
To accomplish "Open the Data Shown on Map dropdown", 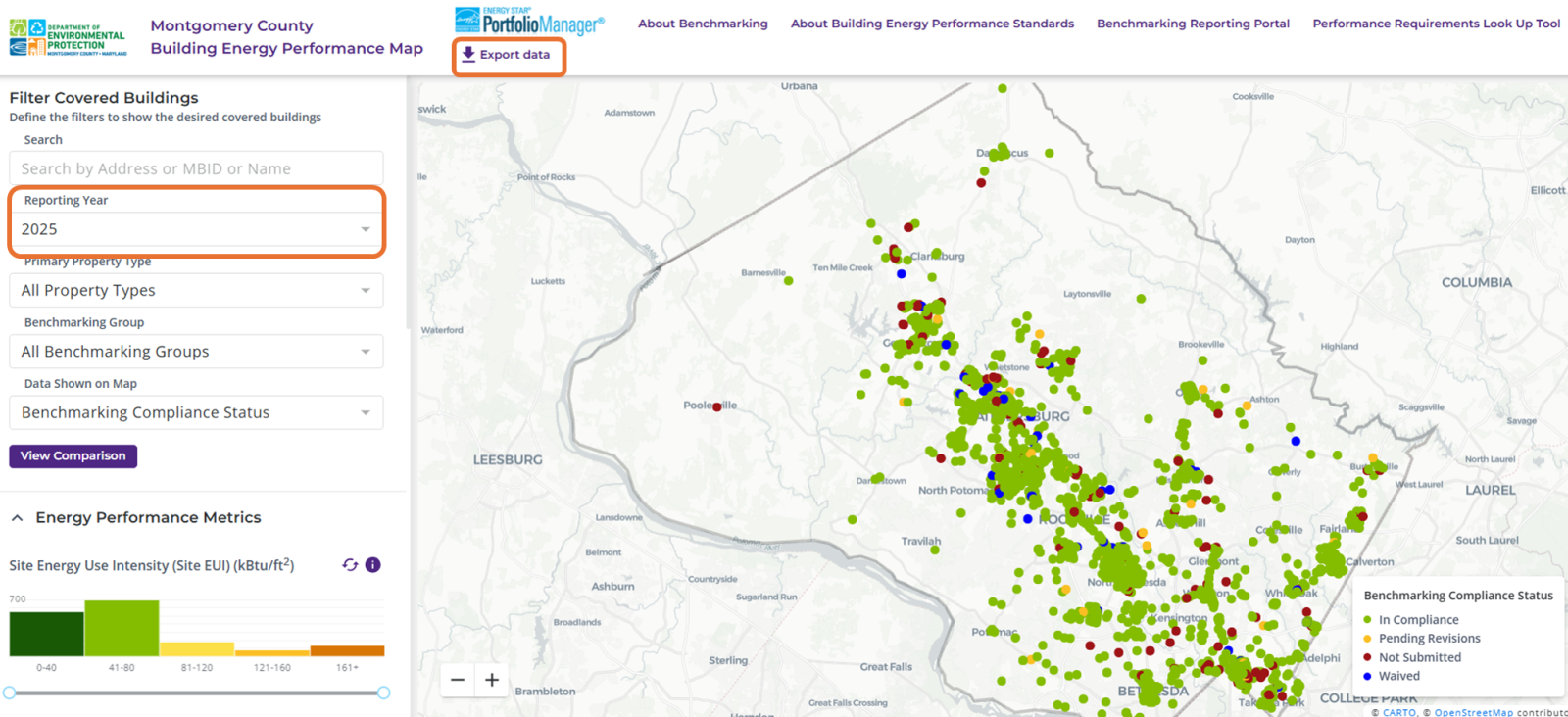I will (x=196, y=413).
